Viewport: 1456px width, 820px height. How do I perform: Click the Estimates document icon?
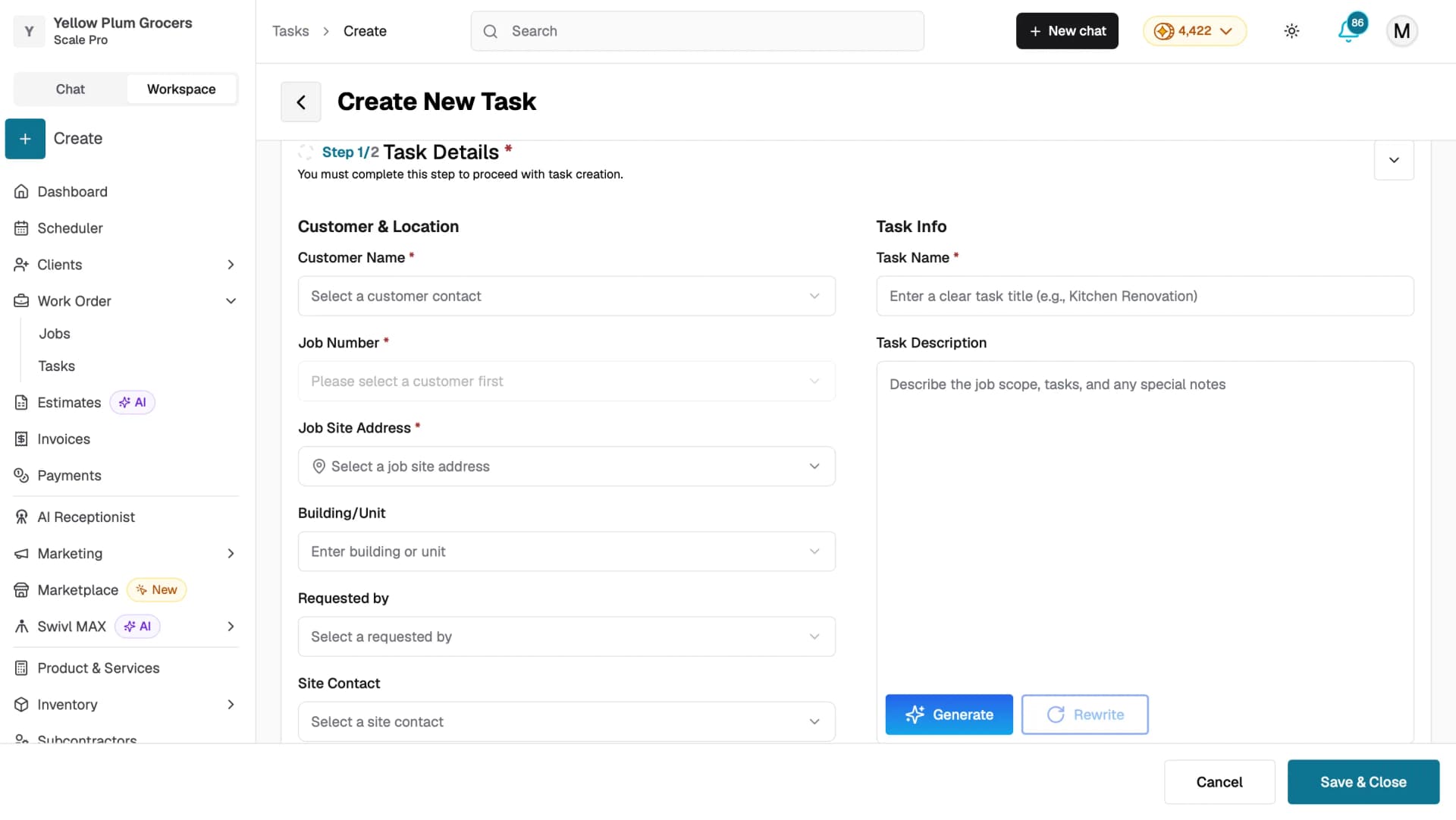[x=21, y=403]
